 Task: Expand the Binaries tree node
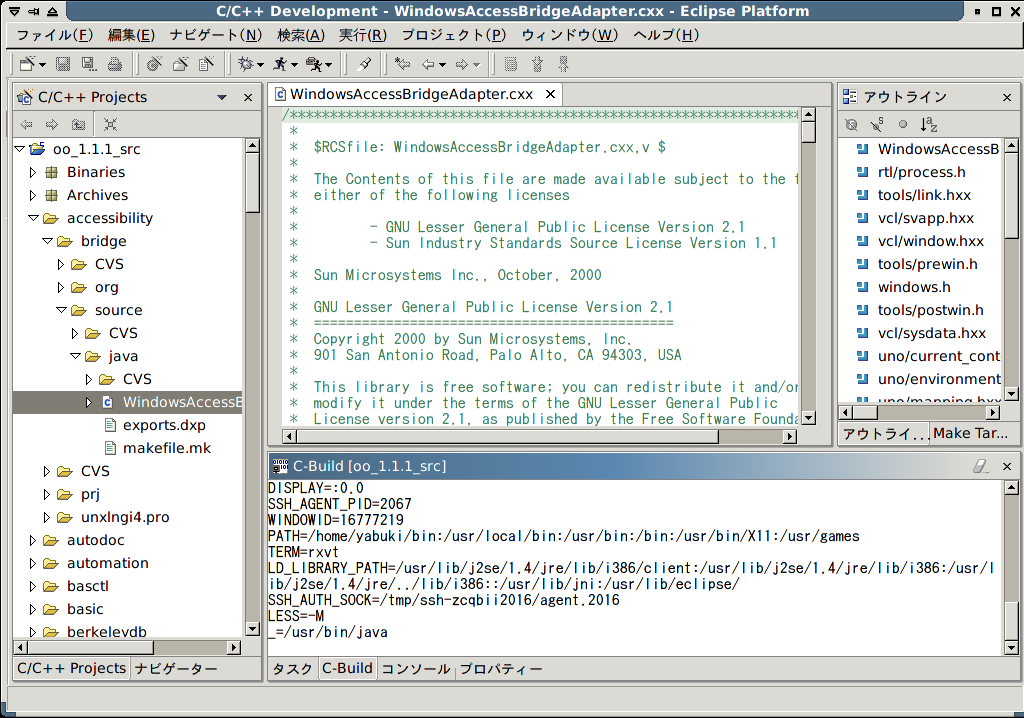[x=33, y=172]
